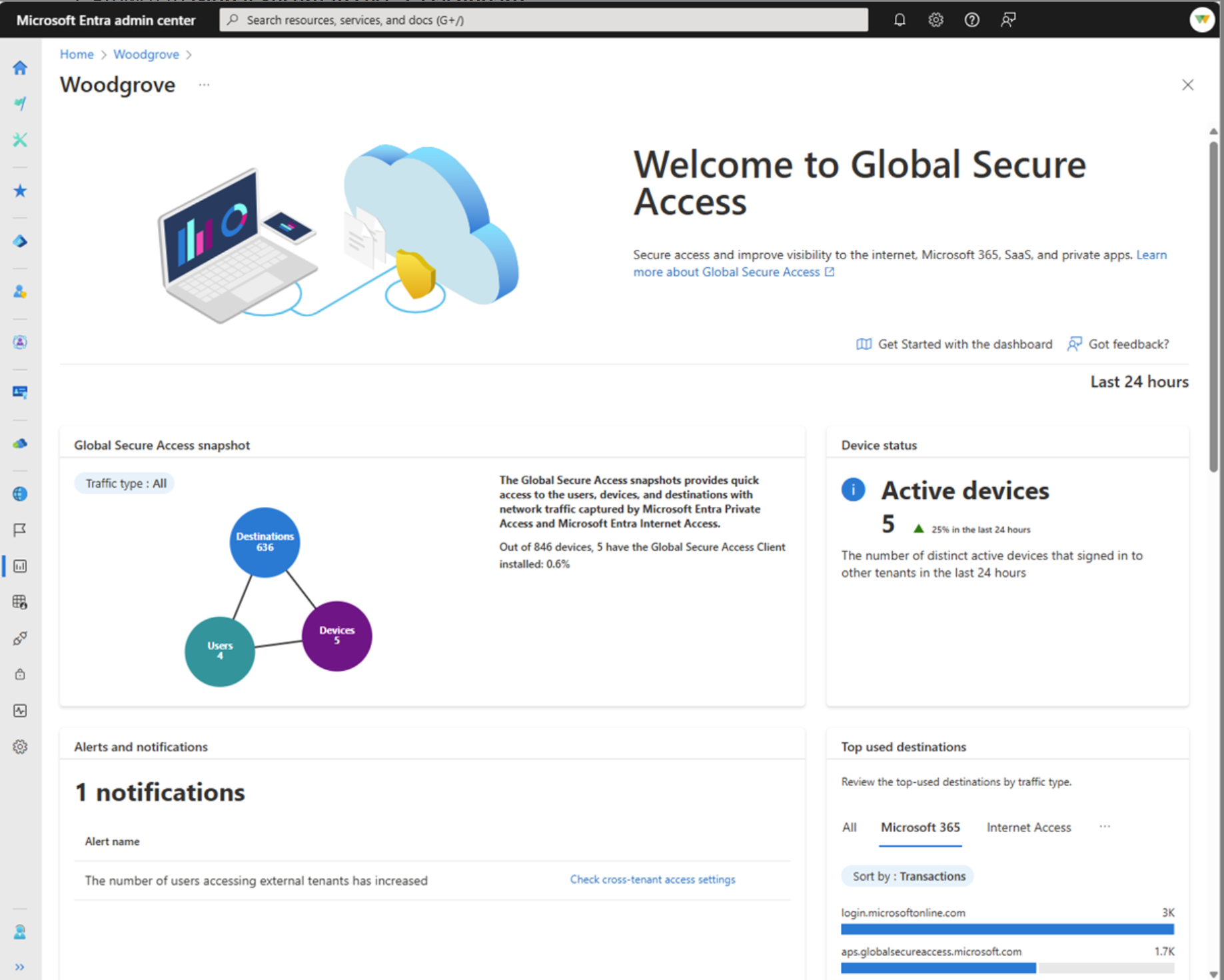Click the Last 24 hours label

(x=1139, y=382)
